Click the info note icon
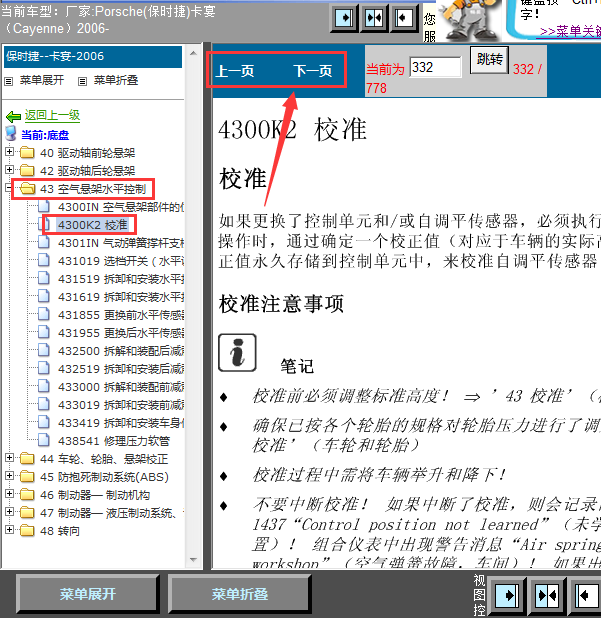The width and height of the screenshot is (601, 618). pos(237,353)
